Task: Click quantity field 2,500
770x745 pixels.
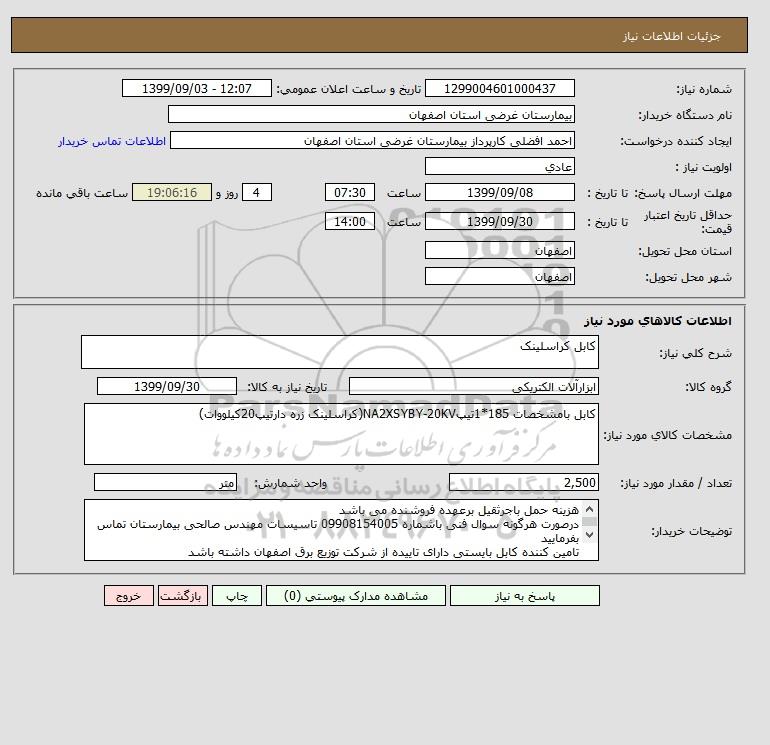Action: click(x=523, y=482)
